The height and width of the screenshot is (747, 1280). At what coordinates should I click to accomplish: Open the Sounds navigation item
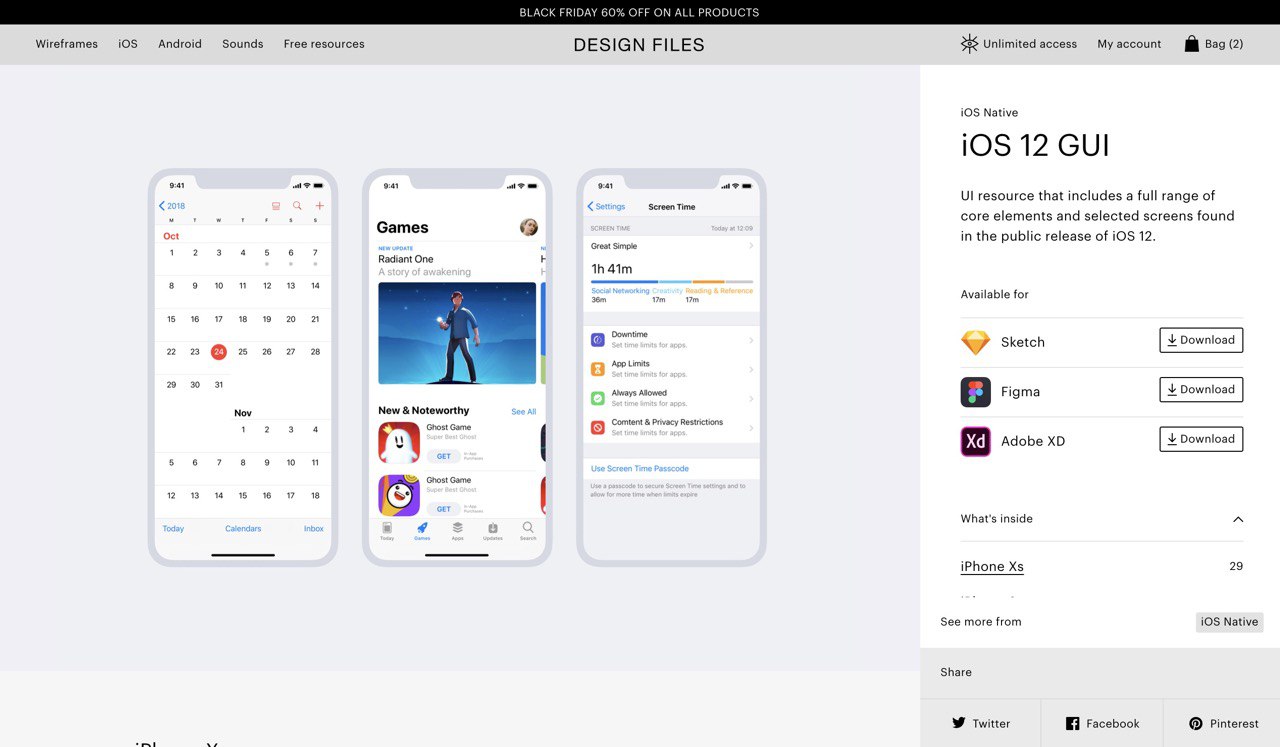point(243,44)
